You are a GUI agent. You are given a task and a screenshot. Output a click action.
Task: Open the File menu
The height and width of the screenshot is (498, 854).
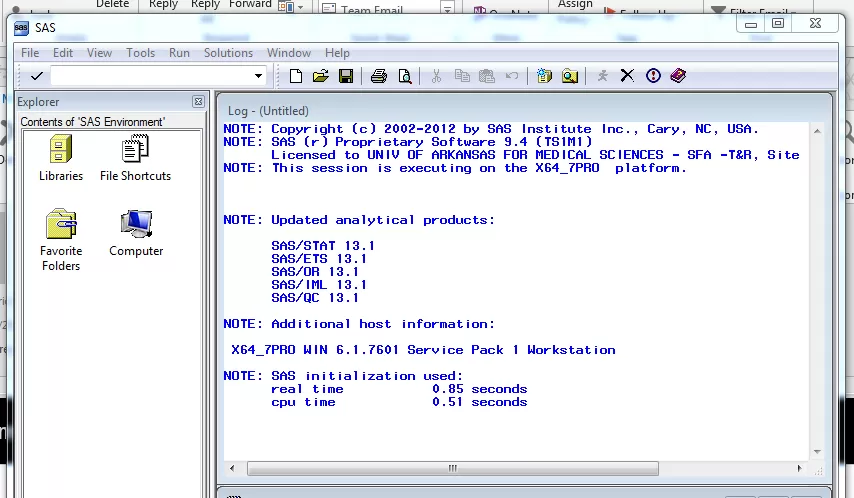[x=30, y=53]
